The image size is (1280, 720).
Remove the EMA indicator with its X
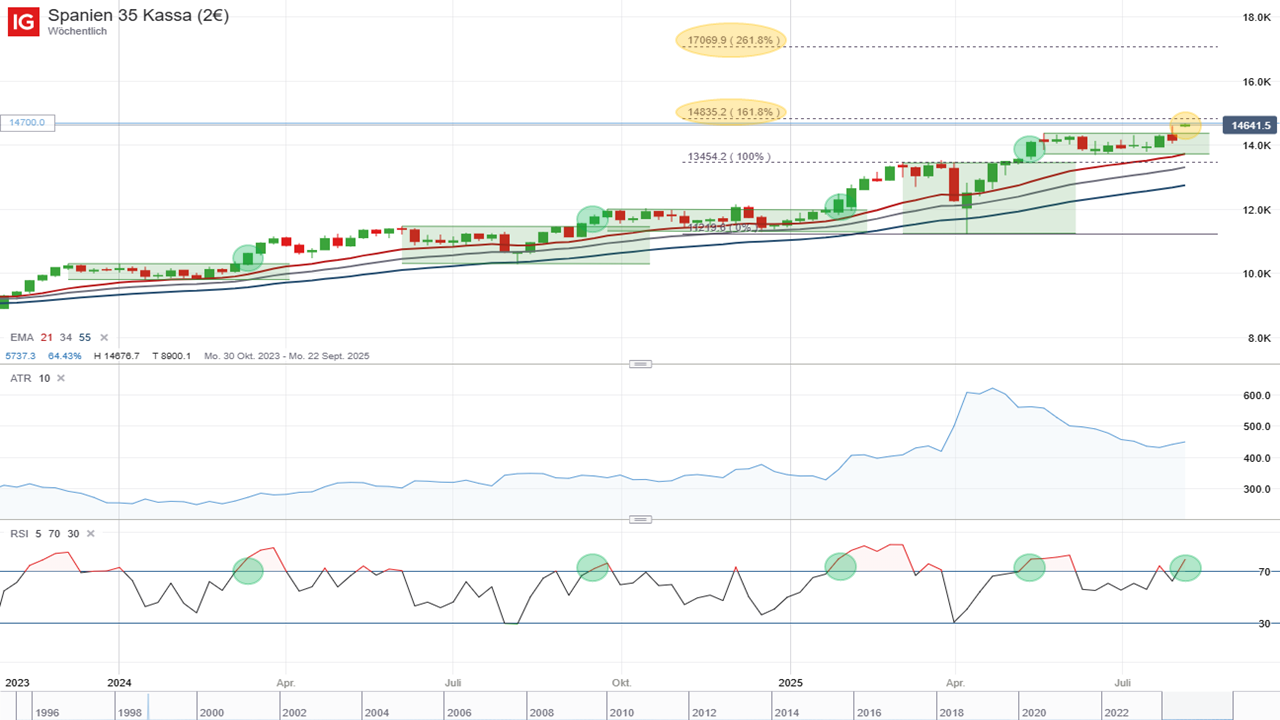pos(104,338)
